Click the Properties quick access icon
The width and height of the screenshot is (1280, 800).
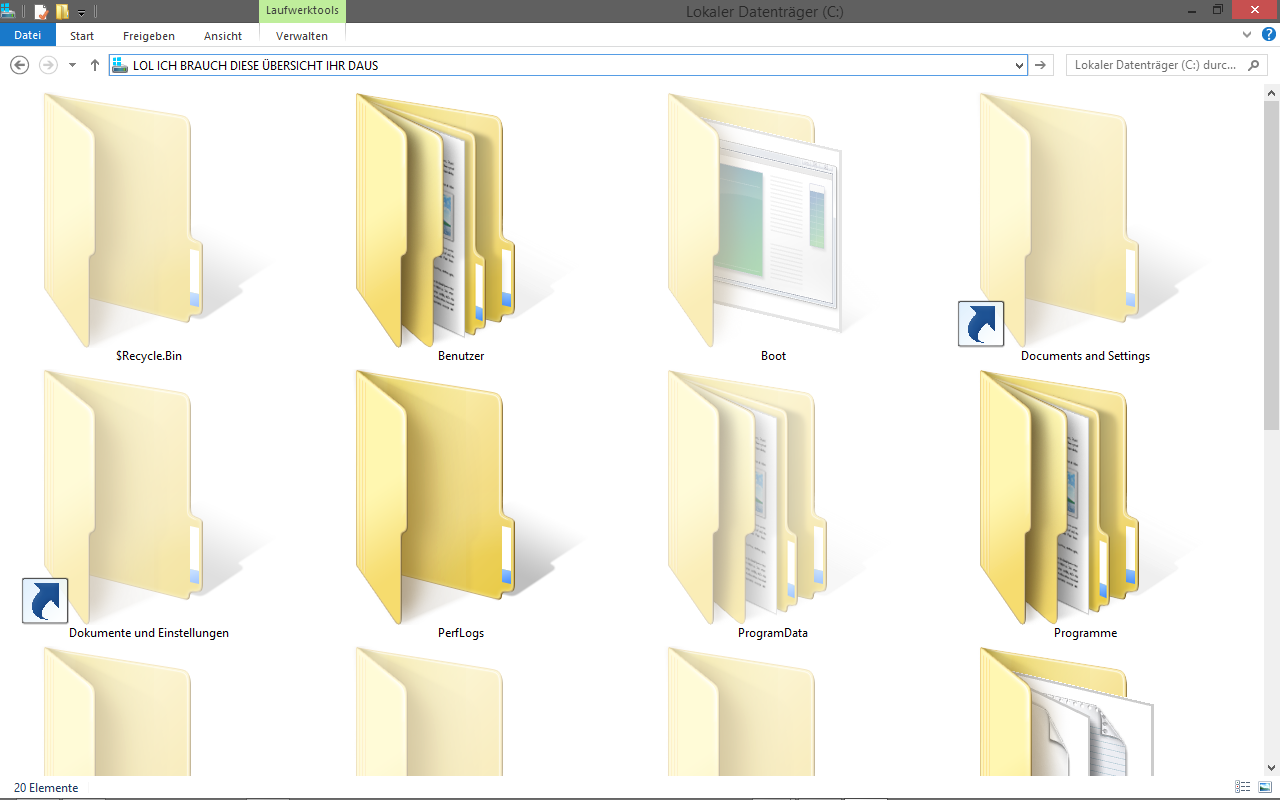[x=41, y=12]
